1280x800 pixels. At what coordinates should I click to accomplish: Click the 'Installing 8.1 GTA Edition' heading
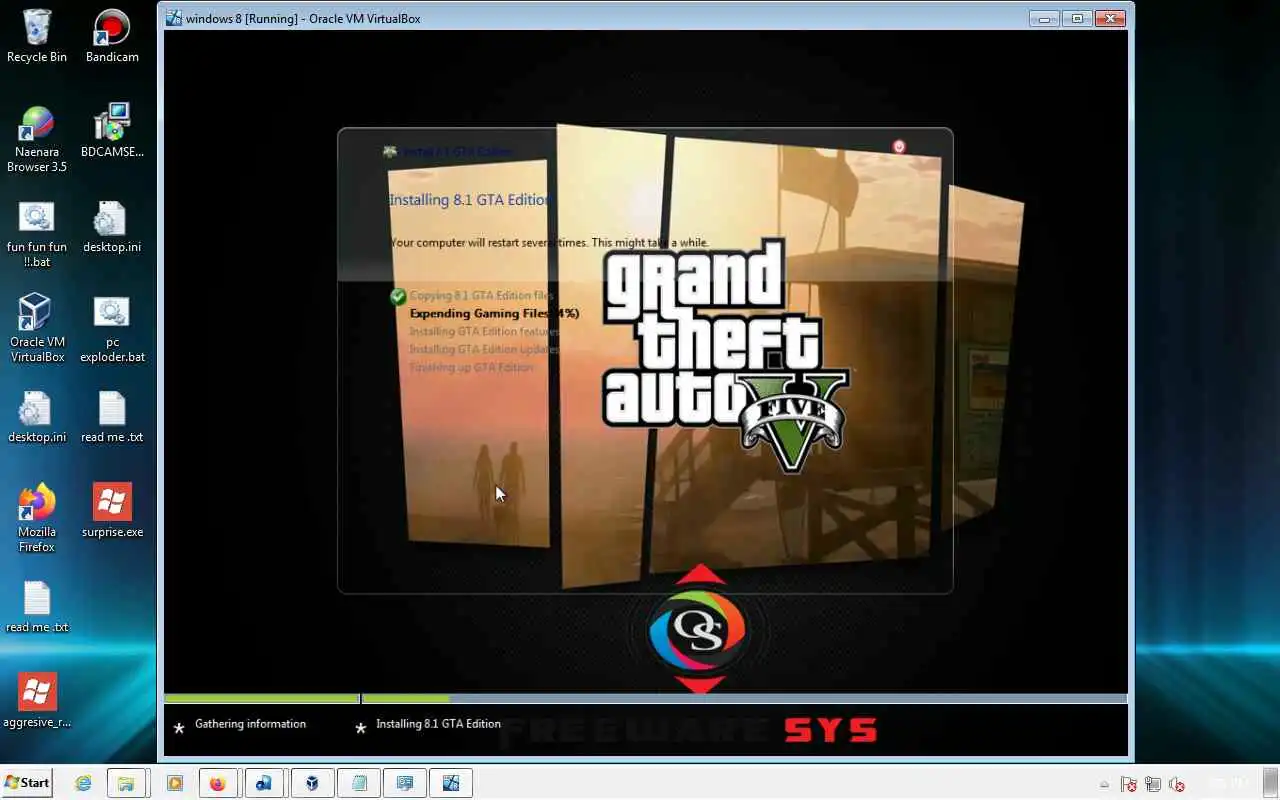(469, 200)
